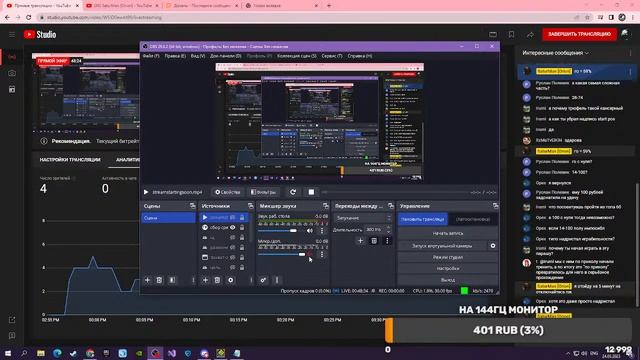Open webcam camera icon in YouTube Studio sidebar

(x=12, y=73)
